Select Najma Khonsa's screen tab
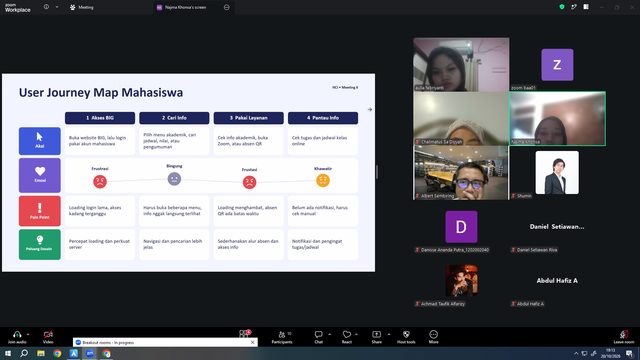The width and height of the screenshot is (640, 360). click(186, 7)
